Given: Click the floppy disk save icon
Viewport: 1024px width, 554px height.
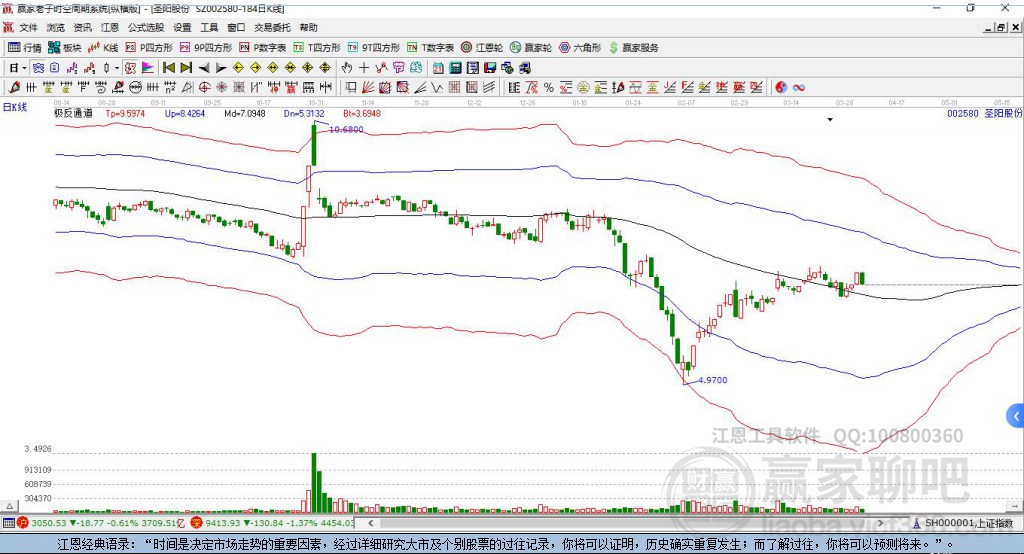Looking at the screenshot, I should tap(490, 68).
